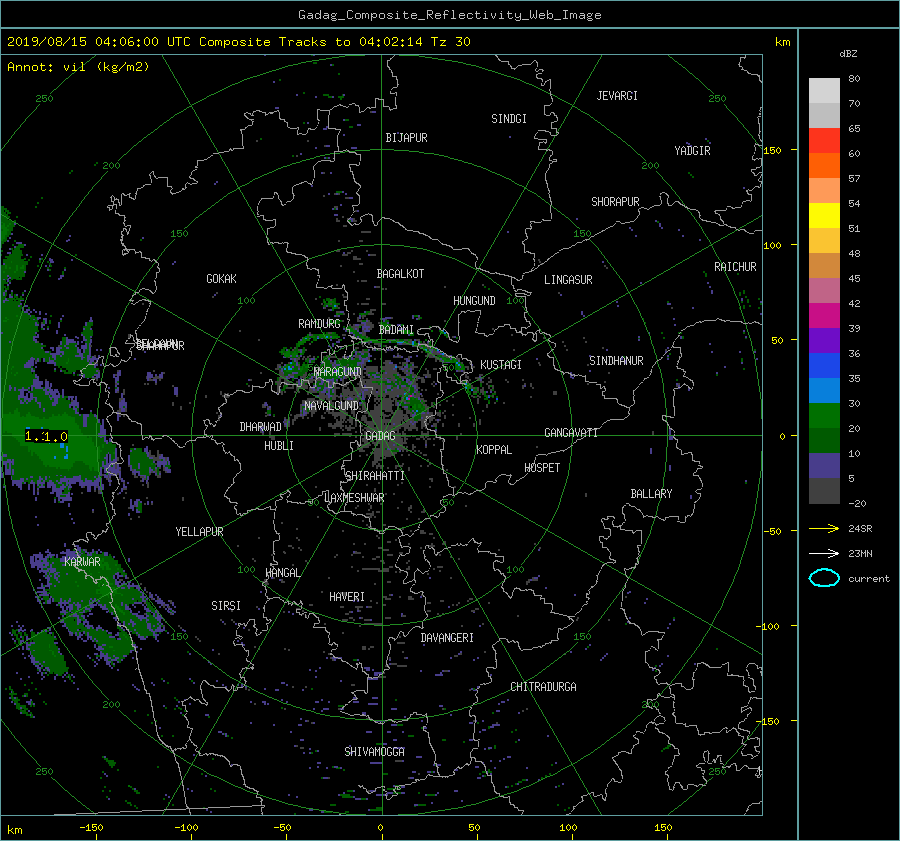Image resolution: width=900 pixels, height=841 pixels.
Task: Click the HUNGUND city label
Action: click(x=474, y=301)
